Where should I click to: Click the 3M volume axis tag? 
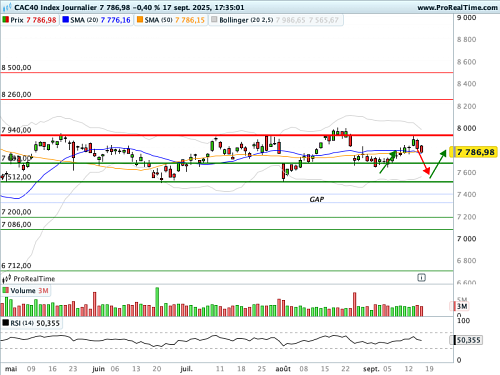click(x=461, y=306)
